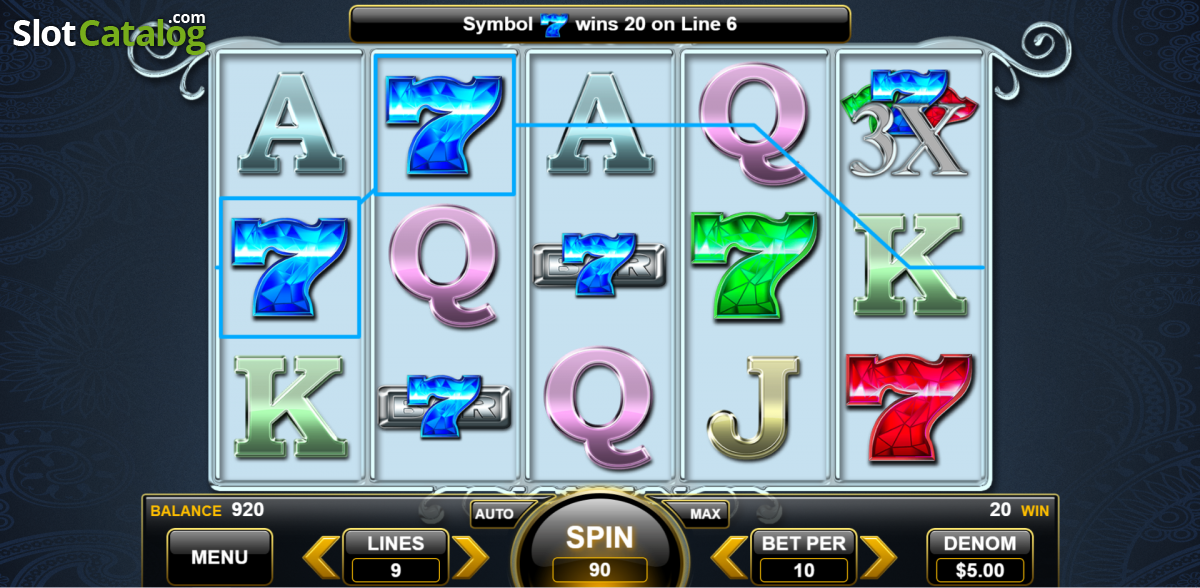
Task: Click the blue 7 BAR symbol on middle reel
Action: (598, 262)
